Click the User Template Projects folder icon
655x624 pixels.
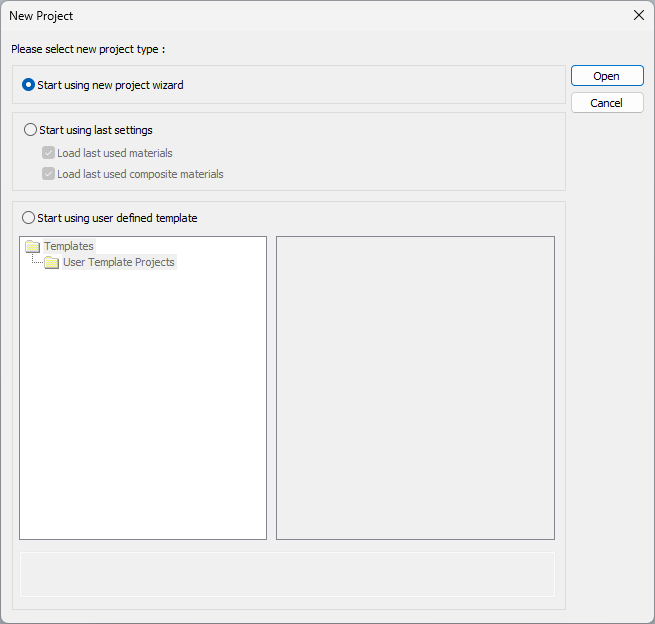(x=52, y=263)
